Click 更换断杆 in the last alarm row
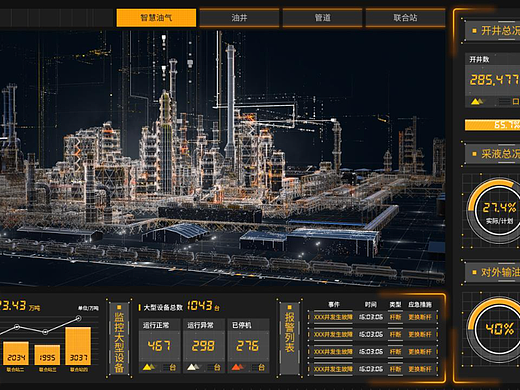 [x=420, y=369]
